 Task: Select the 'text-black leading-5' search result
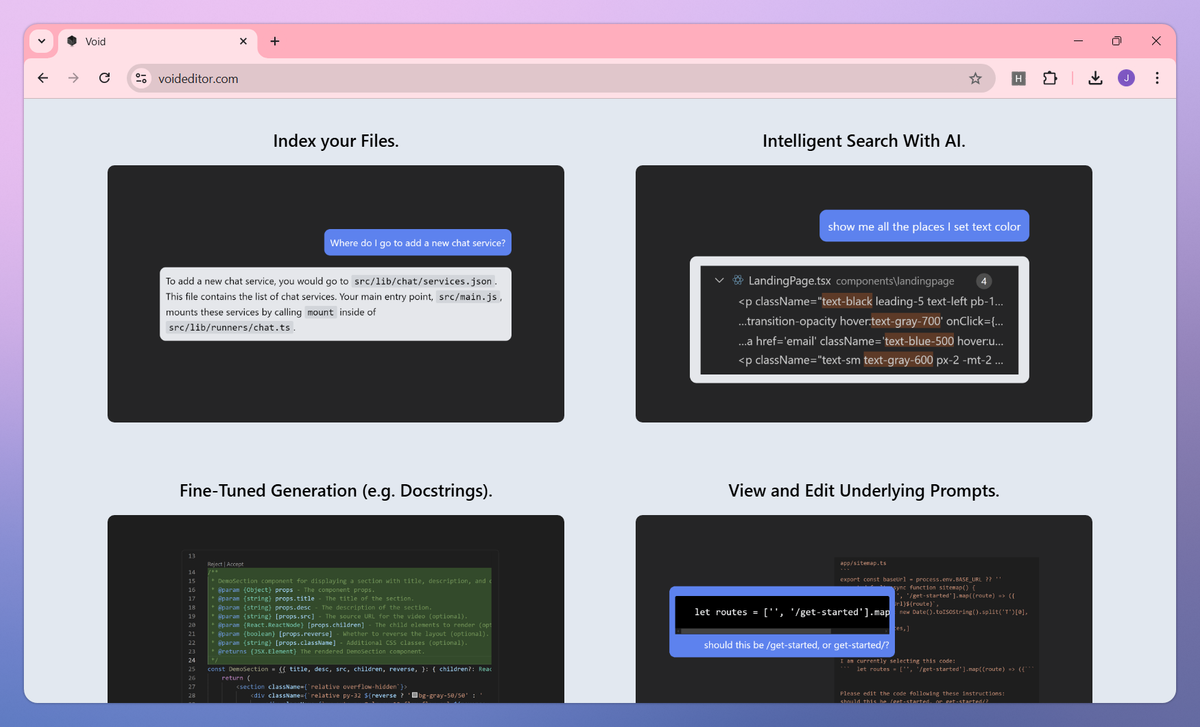870,301
